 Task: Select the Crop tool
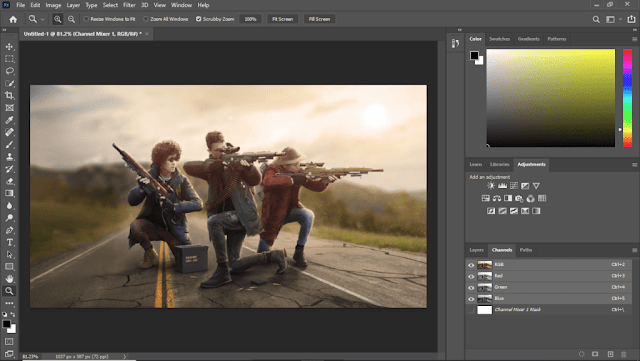click(9, 96)
